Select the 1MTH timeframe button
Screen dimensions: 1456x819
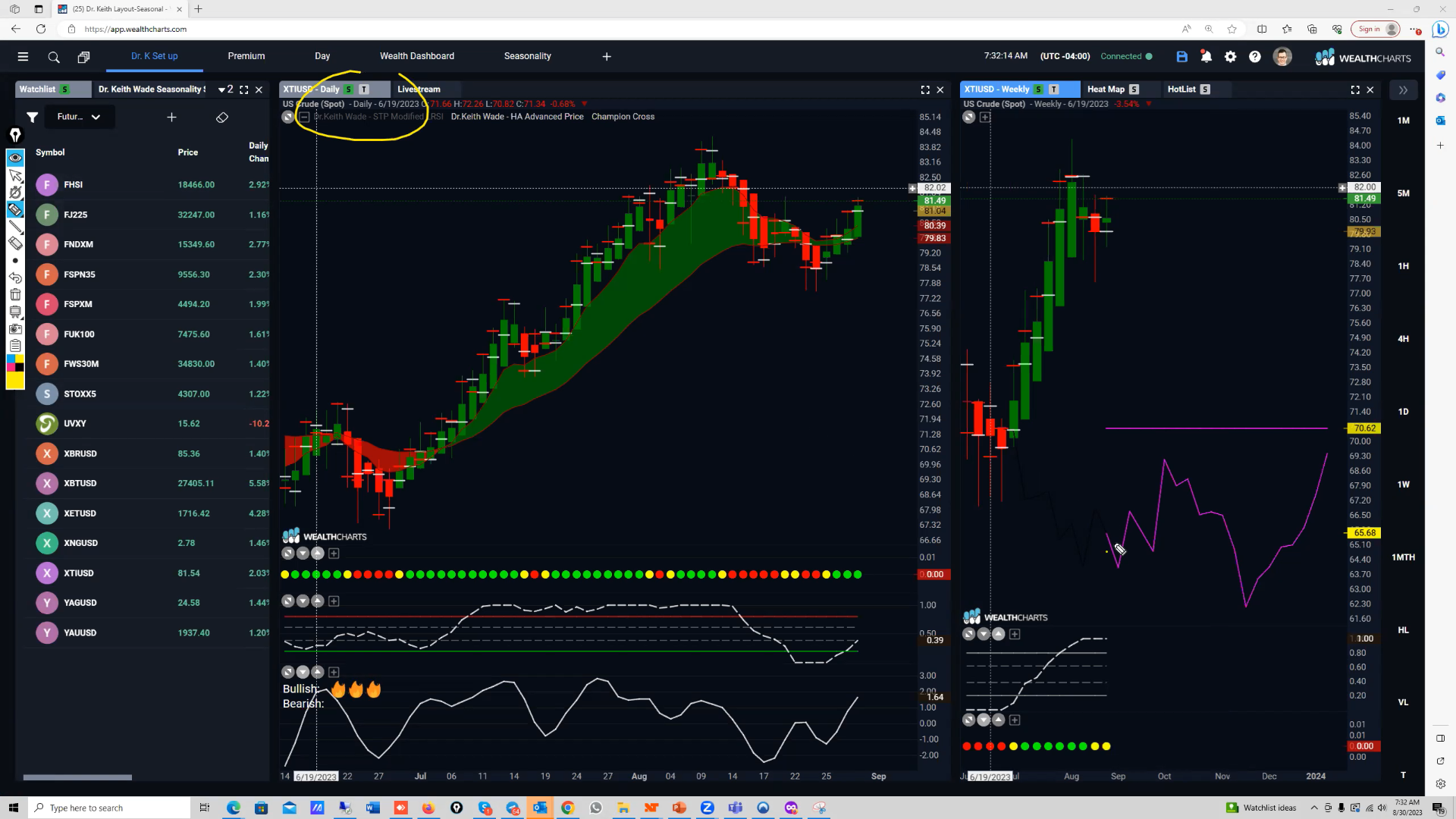pos(1404,557)
